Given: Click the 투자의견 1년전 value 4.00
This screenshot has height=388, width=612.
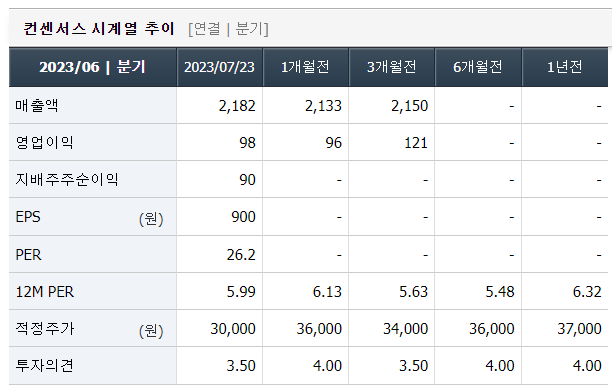Looking at the screenshot, I should (x=587, y=366).
